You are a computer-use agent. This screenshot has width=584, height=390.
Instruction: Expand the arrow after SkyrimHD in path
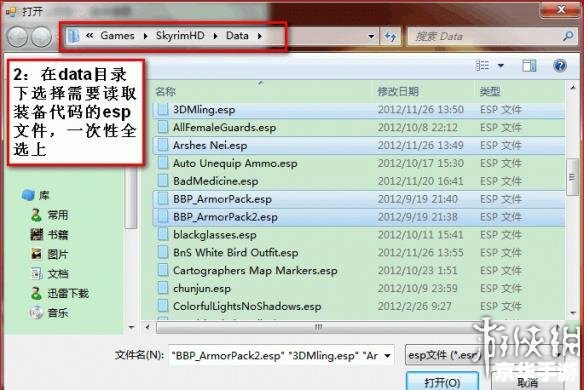pyautogui.click(x=215, y=36)
